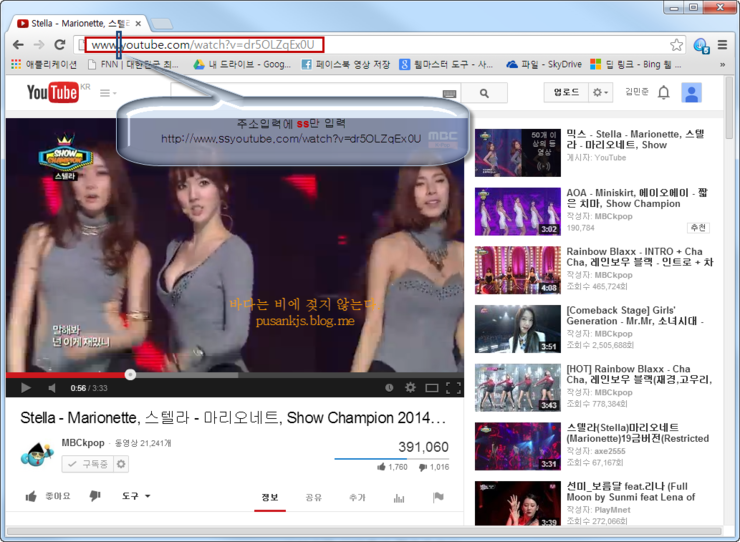This screenshot has width=740, height=542.
Task: Enter fullscreen mode in the player
Action: coord(453,388)
